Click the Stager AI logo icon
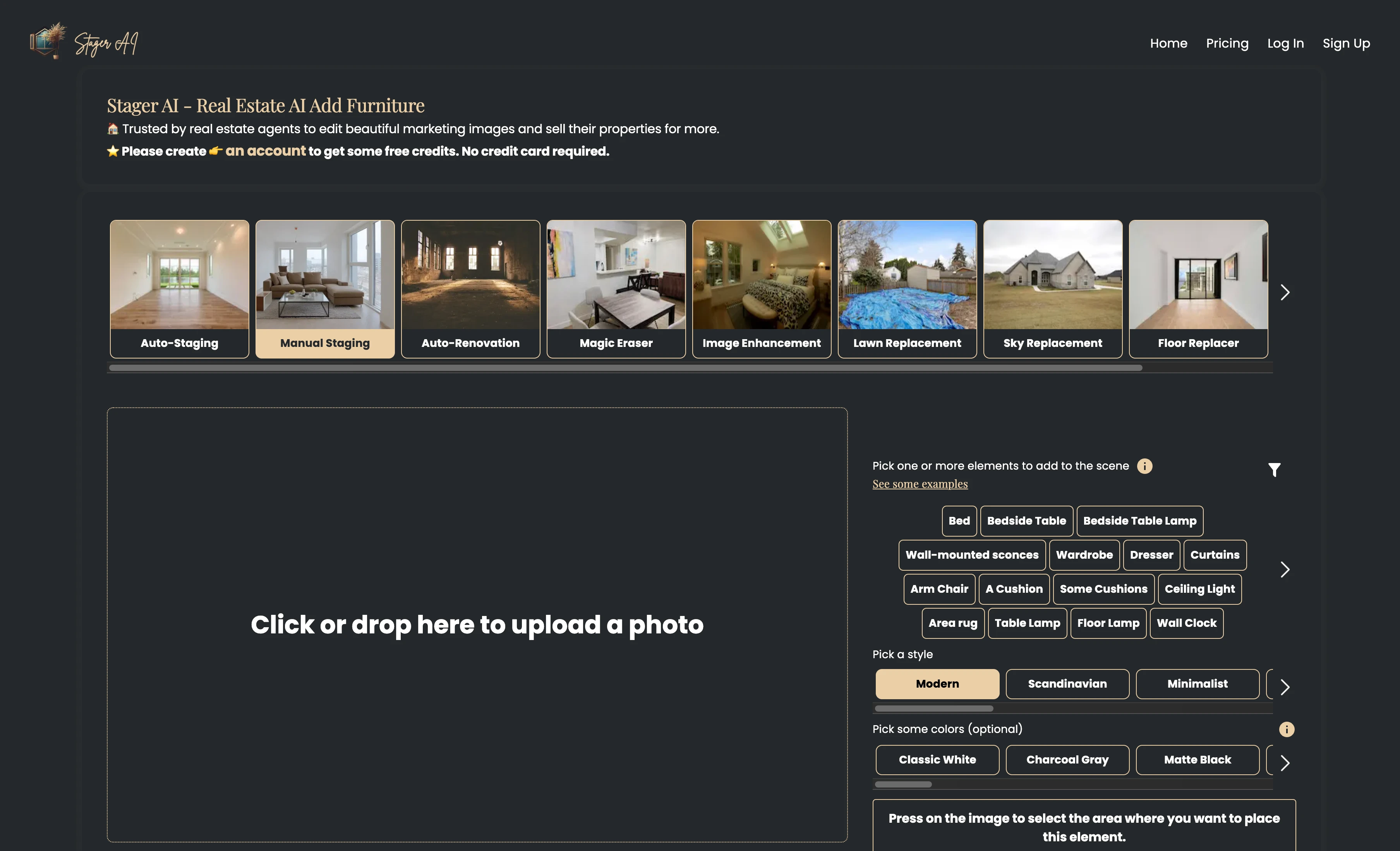This screenshot has height=851, width=1400. 48,41
